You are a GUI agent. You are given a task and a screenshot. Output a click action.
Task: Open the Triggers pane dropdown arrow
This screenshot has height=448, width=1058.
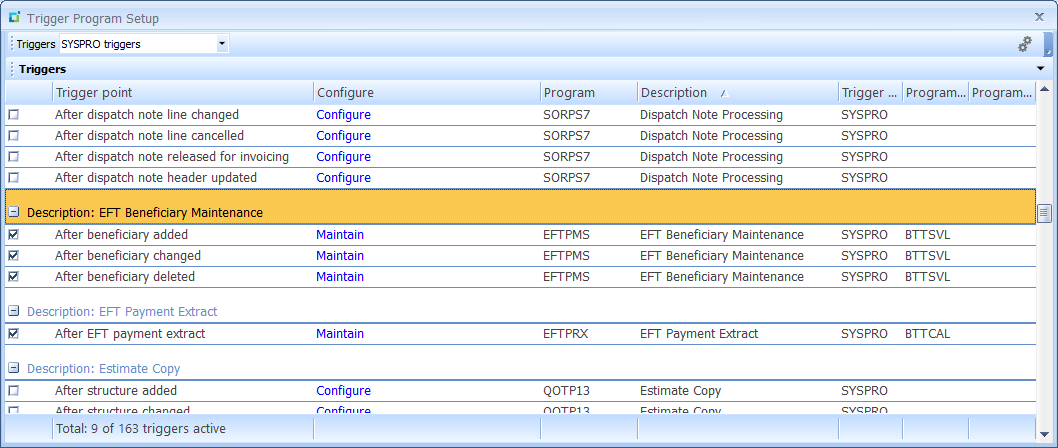[1040, 69]
